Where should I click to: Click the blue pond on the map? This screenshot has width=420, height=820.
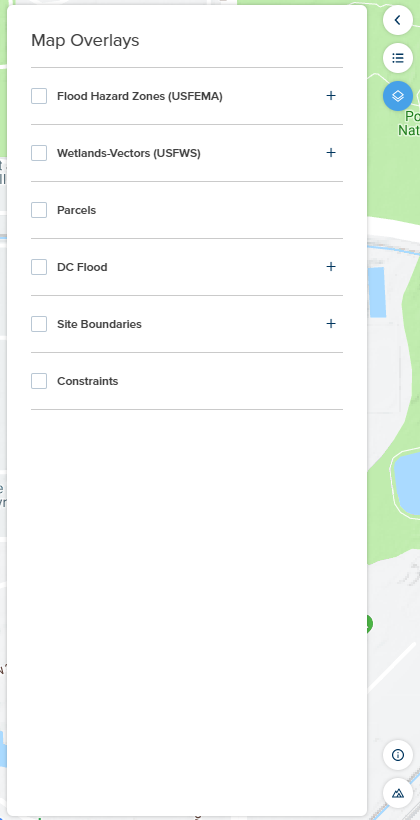(407, 484)
